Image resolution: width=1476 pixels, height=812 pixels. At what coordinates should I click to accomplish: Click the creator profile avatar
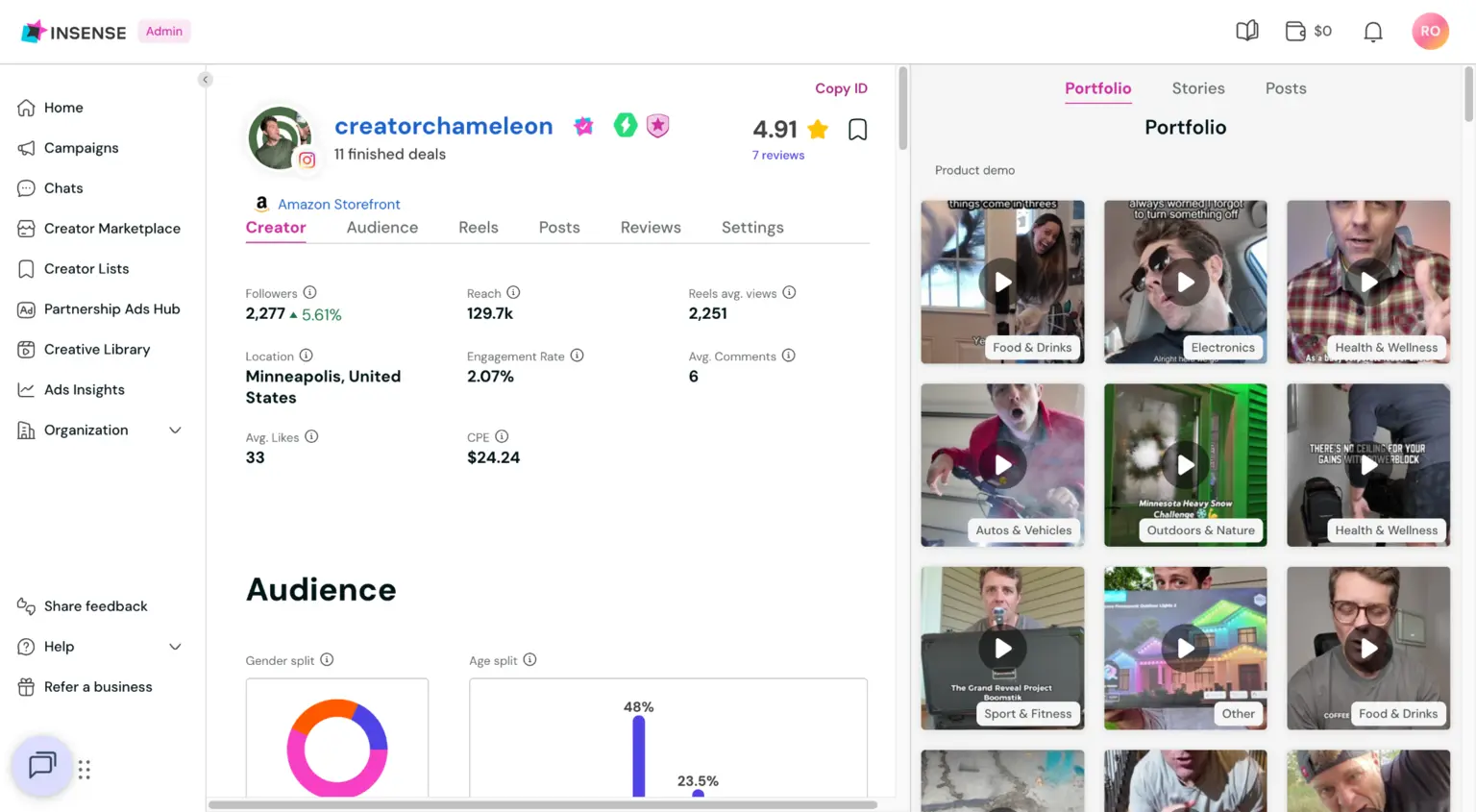pyautogui.click(x=280, y=138)
